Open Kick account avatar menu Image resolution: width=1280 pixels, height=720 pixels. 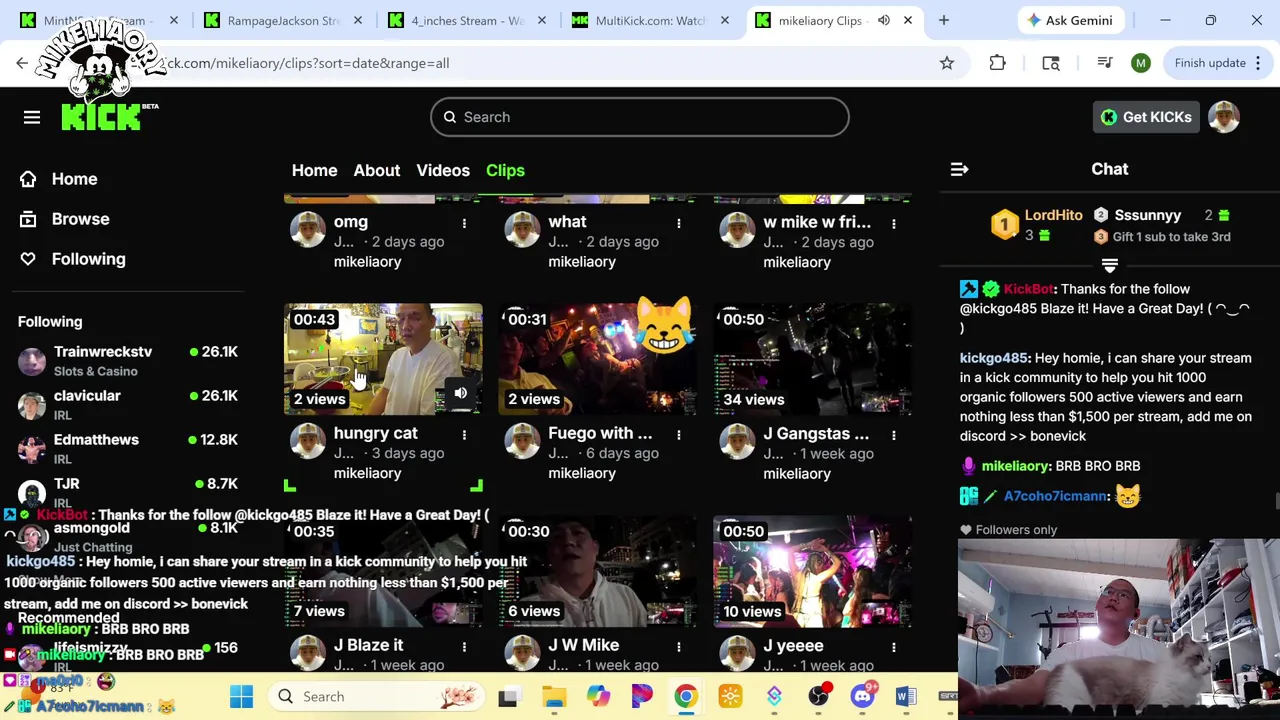pos(1224,117)
